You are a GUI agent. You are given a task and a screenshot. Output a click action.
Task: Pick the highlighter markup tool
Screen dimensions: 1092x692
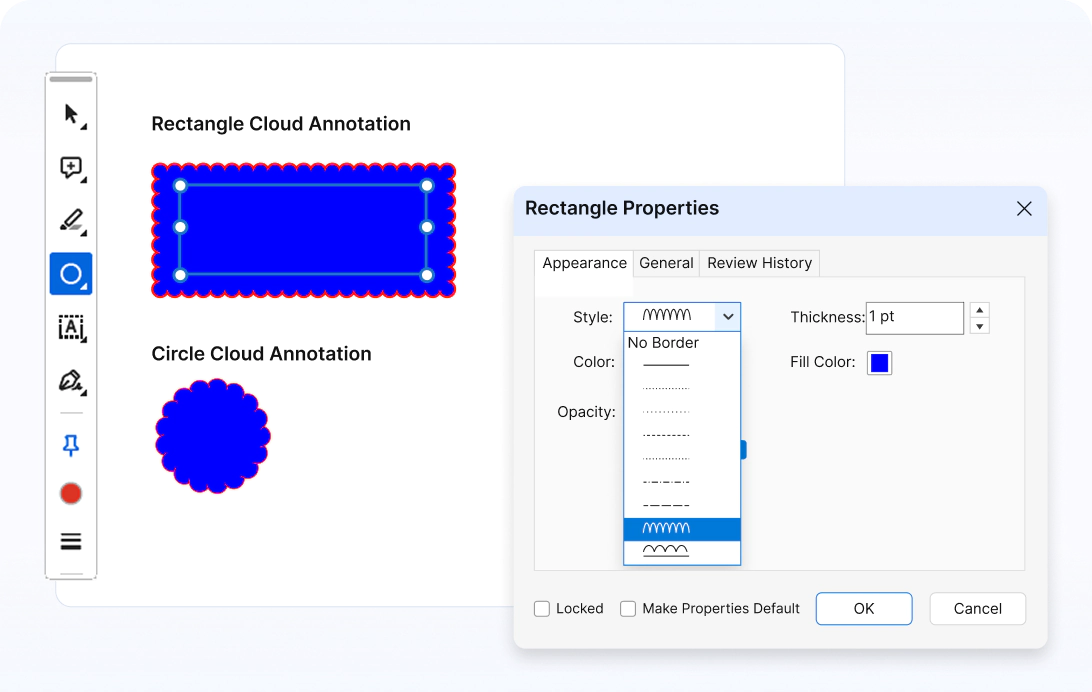click(x=72, y=221)
